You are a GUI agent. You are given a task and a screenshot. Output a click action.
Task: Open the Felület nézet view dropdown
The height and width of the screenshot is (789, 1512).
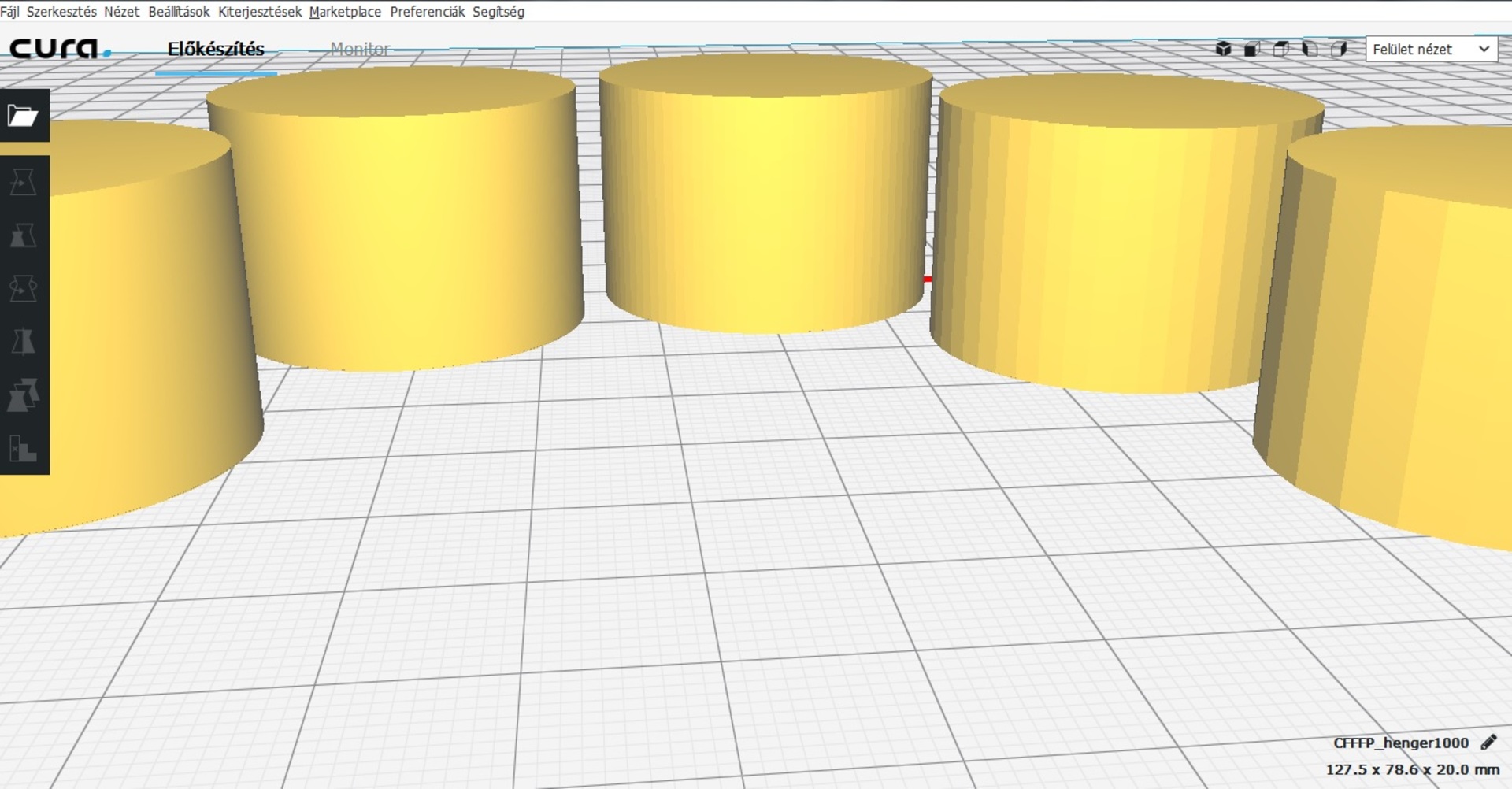(x=1431, y=49)
